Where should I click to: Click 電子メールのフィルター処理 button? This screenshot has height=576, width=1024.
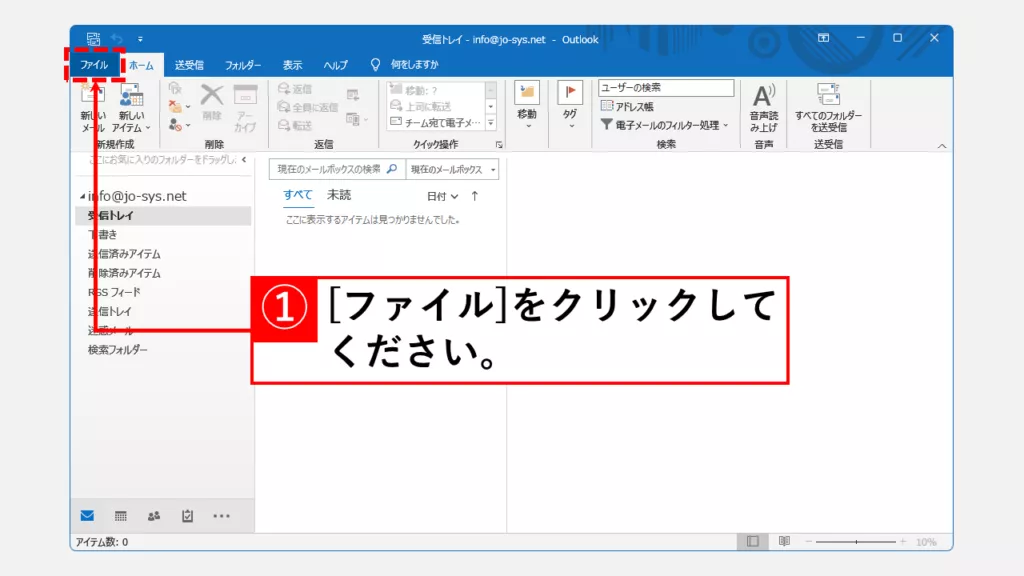coord(665,125)
